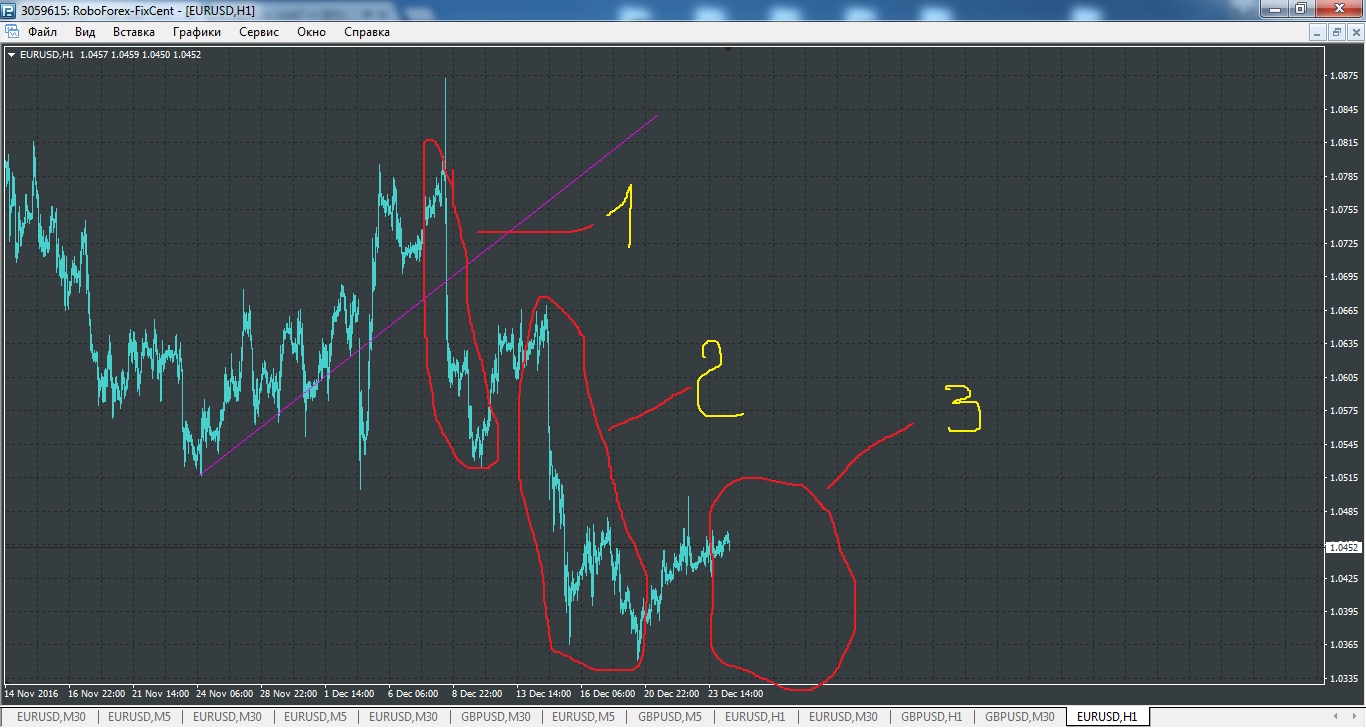This screenshot has width=1366, height=728.
Task: Click the current price label 1.0452
Action: point(1344,548)
